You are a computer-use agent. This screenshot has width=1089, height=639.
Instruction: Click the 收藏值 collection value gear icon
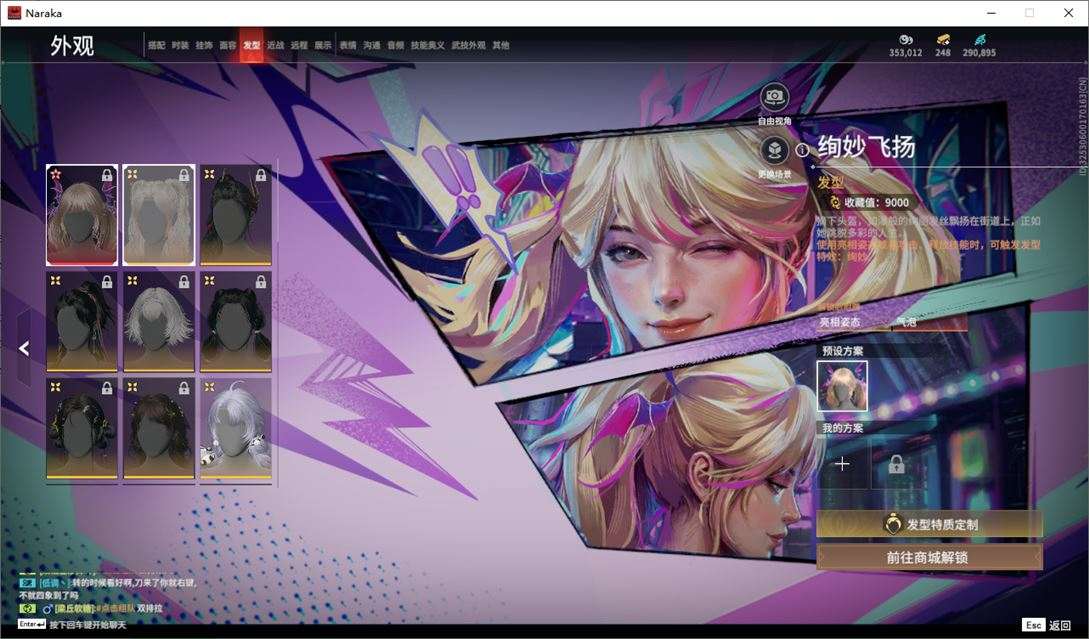click(836, 202)
